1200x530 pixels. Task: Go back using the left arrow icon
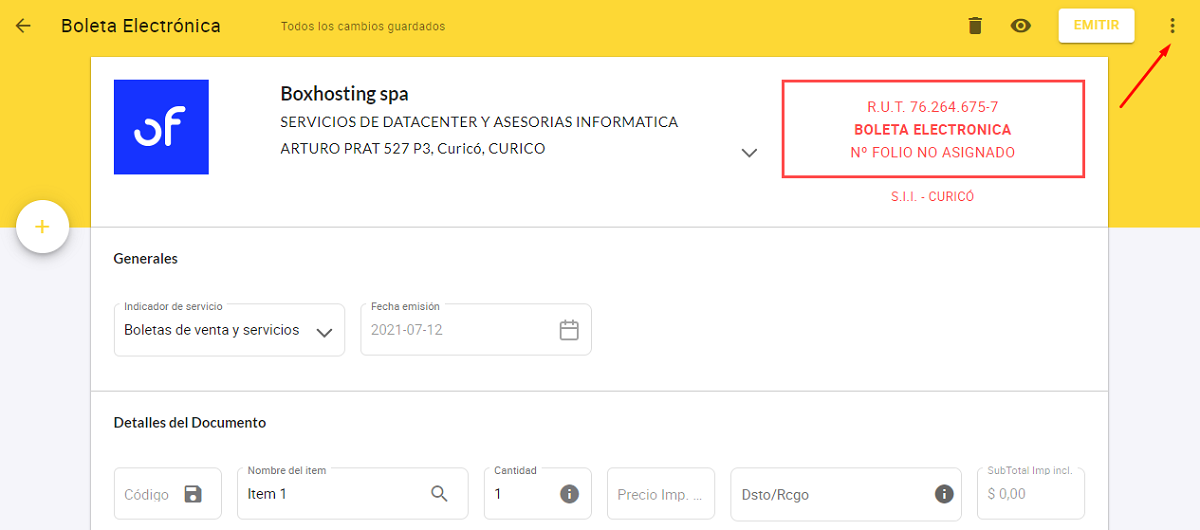point(23,26)
